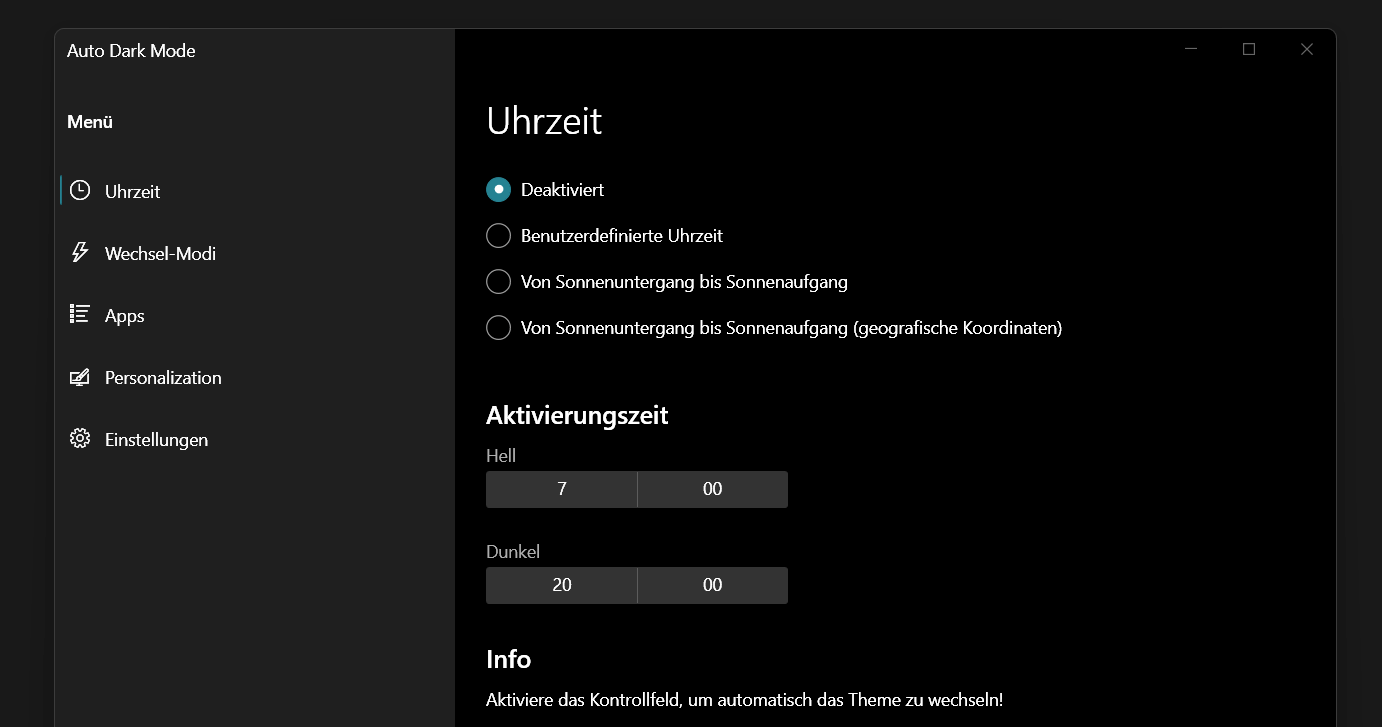The width and height of the screenshot is (1382, 727).
Task: Click the Hell label
Action: 501,456
